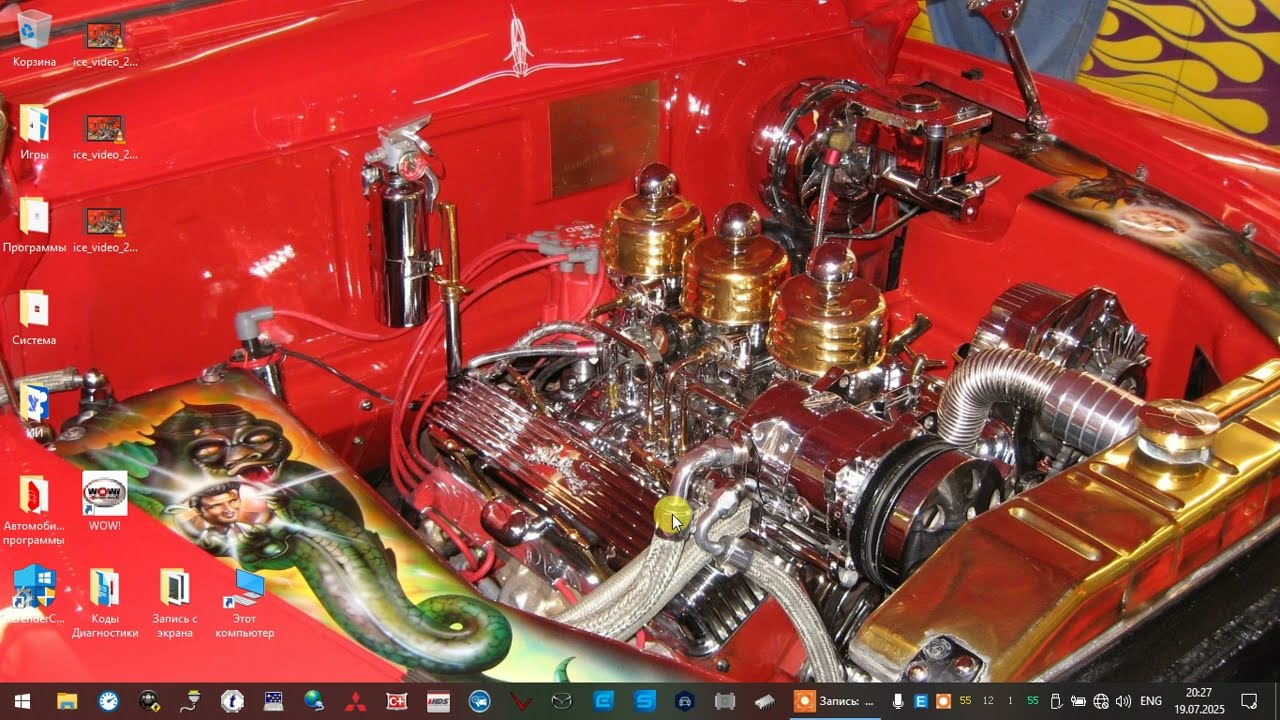Open the red C+ taskbar app
This screenshot has width=1280, height=720.
(397, 701)
